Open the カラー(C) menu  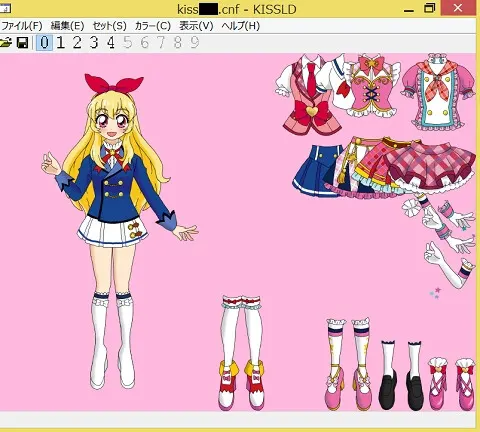click(153, 26)
